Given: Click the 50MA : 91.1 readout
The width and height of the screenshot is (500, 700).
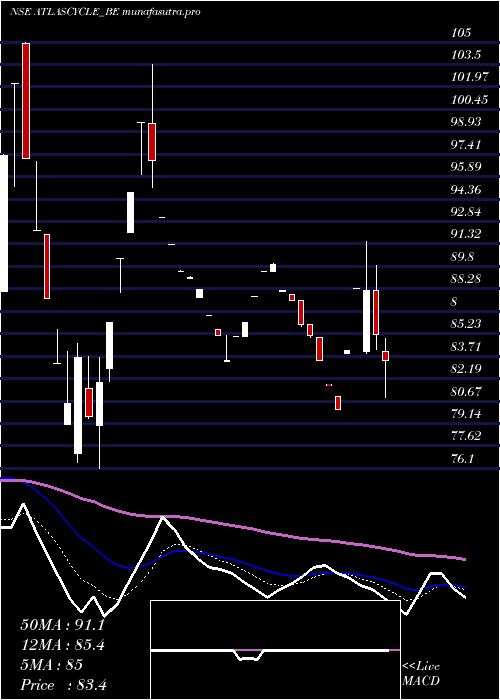Looking at the screenshot, I should pyautogui.click(x=62, y=625).
